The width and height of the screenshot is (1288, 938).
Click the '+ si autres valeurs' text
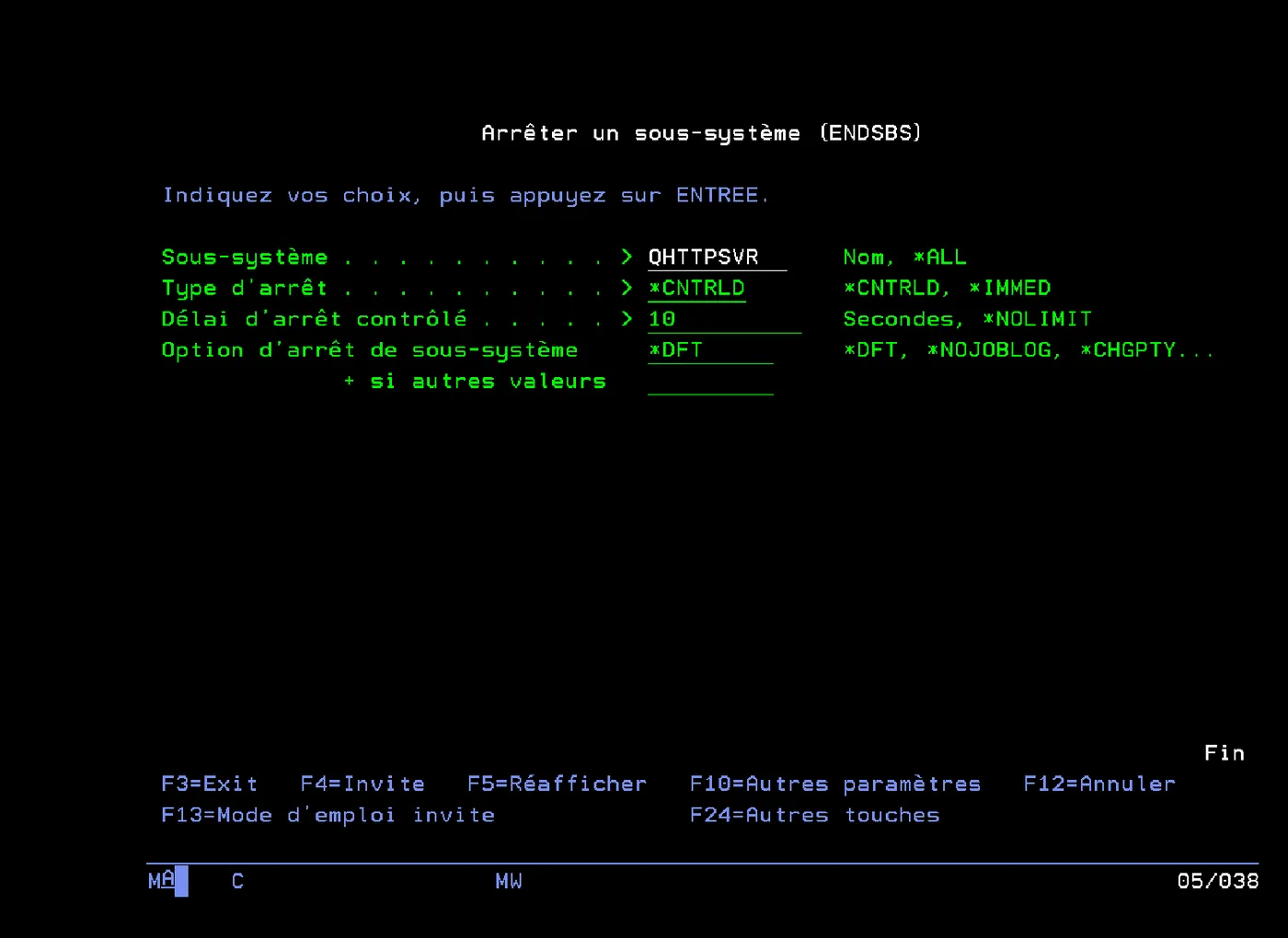(x=475, y=382)
